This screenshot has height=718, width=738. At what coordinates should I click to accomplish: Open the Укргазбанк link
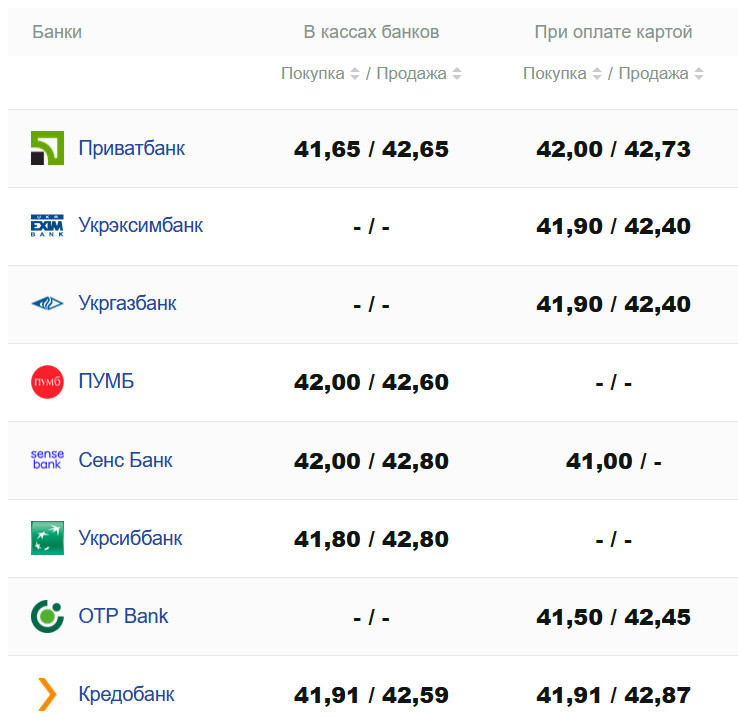tap(128, 303)
